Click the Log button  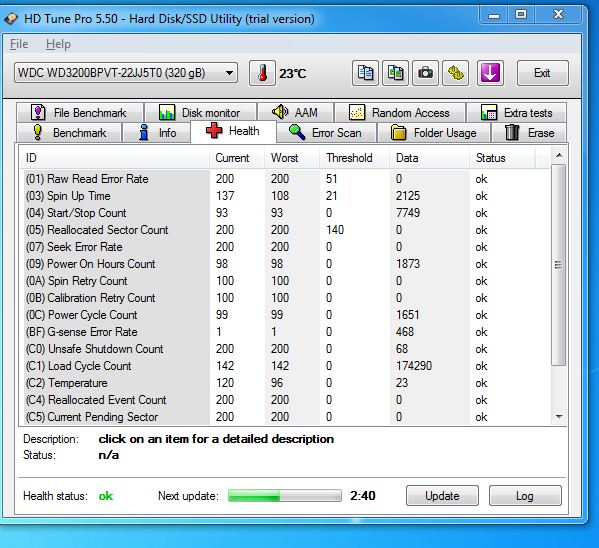pyautogui.click(x=525, y=496)
